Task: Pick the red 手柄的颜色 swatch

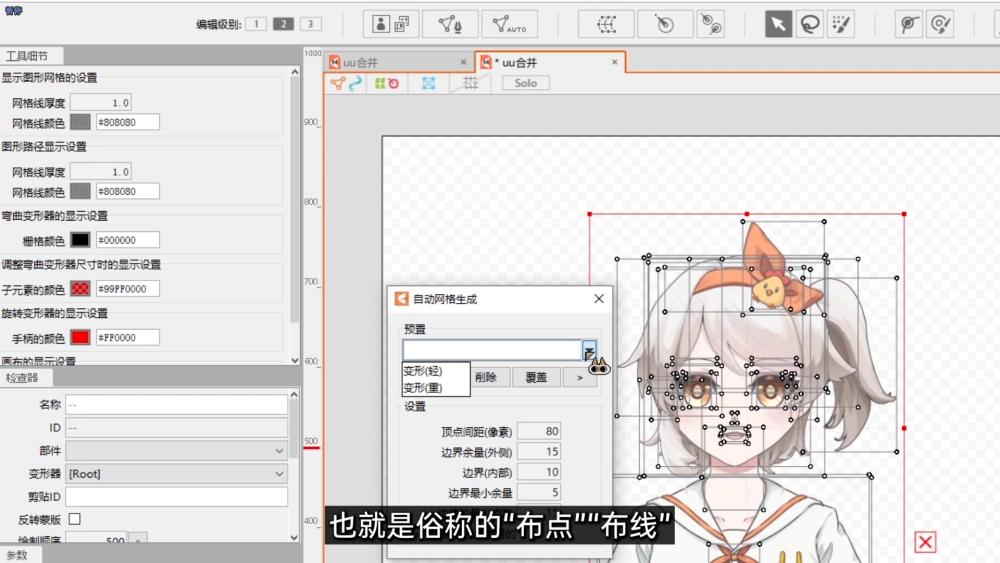Action: pos(80,337)
